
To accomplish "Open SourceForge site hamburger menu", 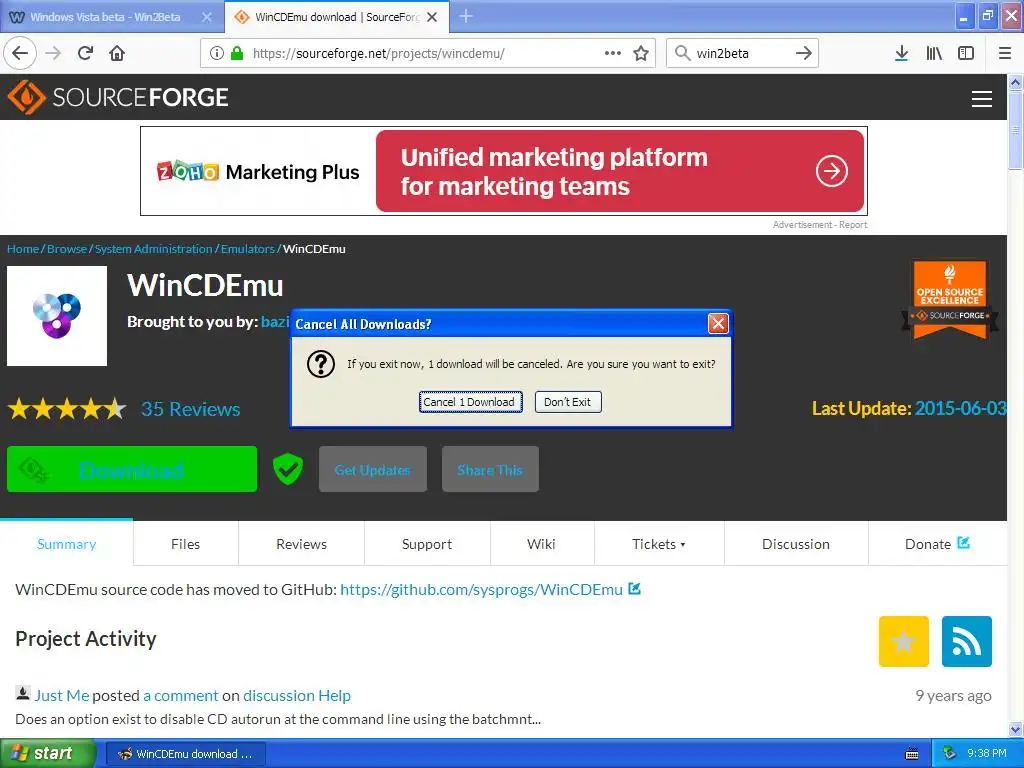I will [x=982, y=99].
